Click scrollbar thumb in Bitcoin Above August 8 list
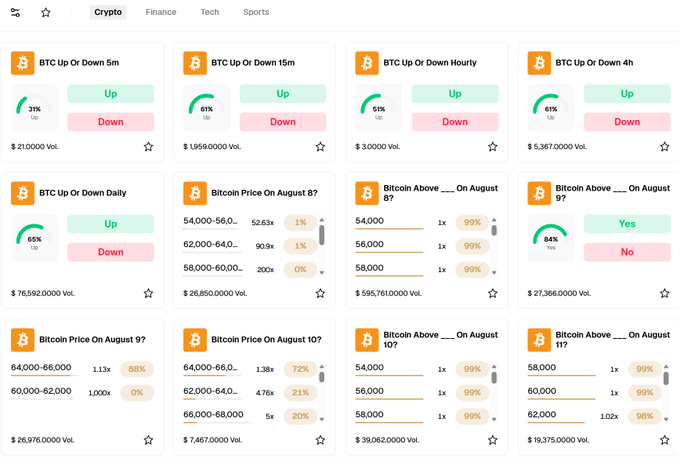This screenshot has width=680, height=462. [x=494, y=230]
